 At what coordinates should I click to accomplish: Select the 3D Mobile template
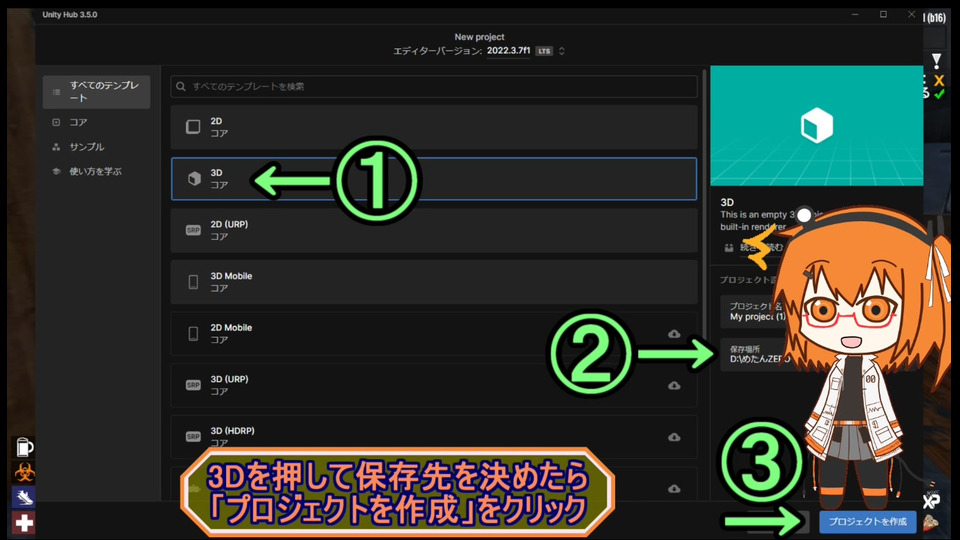(433, 282)
